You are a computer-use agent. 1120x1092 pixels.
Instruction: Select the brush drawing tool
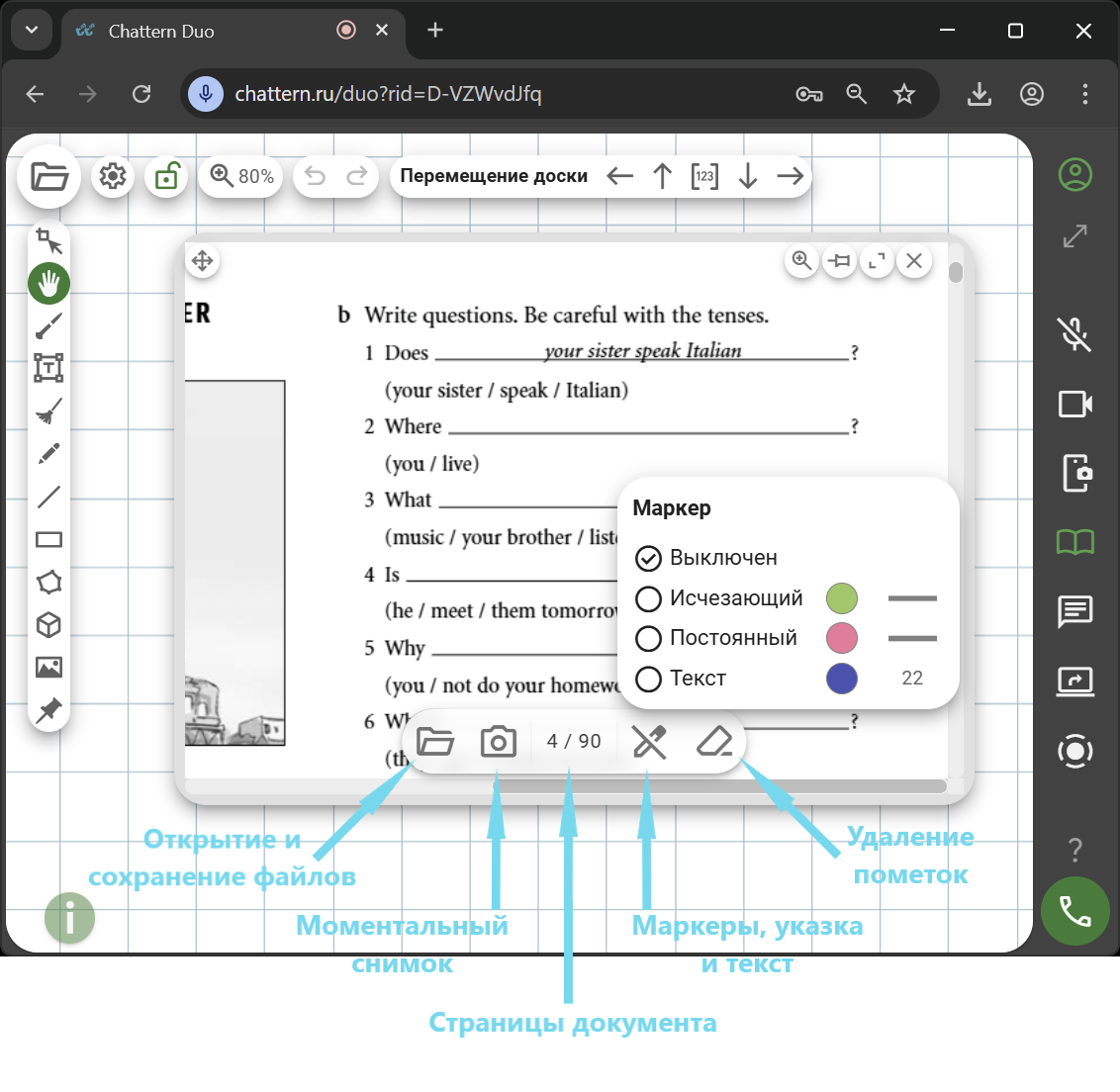coord(48,325)
